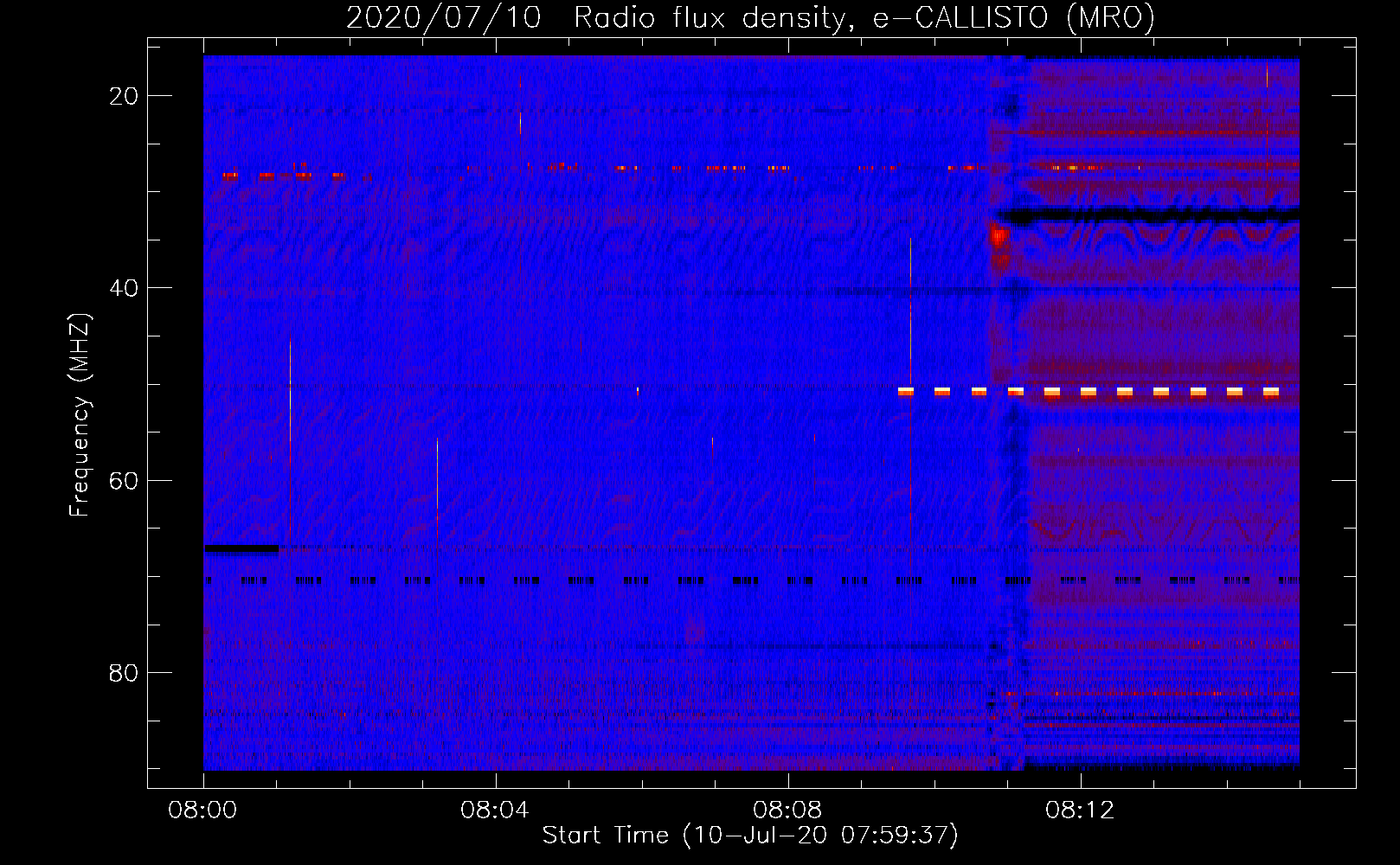Click the 20 MHz frequency tick label
Viewport: 1400px width, 865px height.
coord(125,96)
